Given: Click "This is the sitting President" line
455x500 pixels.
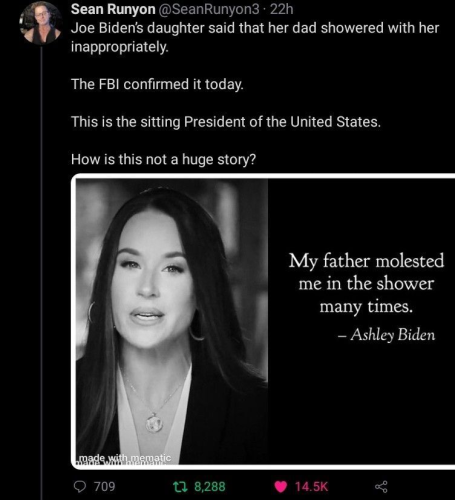Looking at the screenshot, I should tap(226, 122).
